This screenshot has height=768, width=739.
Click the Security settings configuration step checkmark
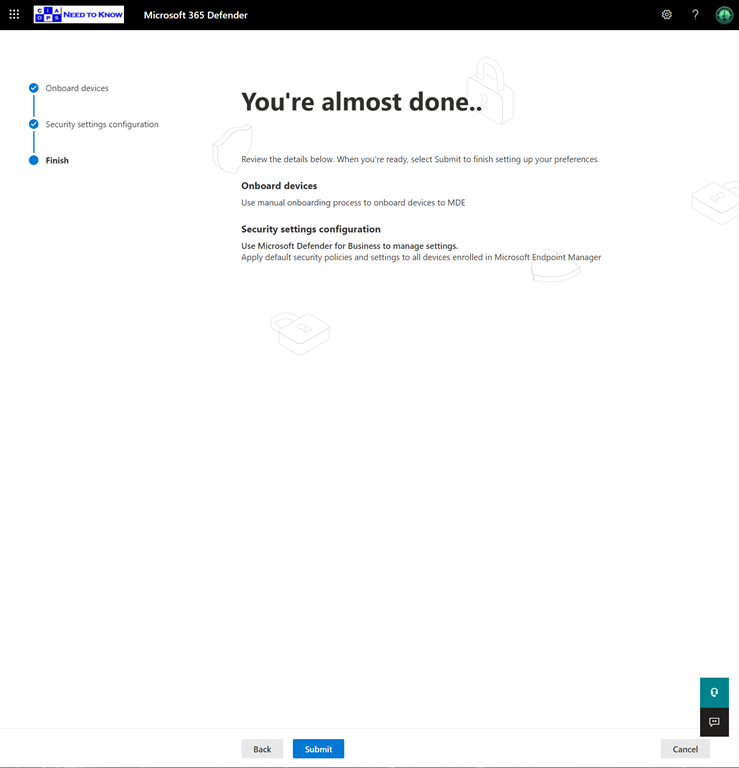[x=34, y=124]
